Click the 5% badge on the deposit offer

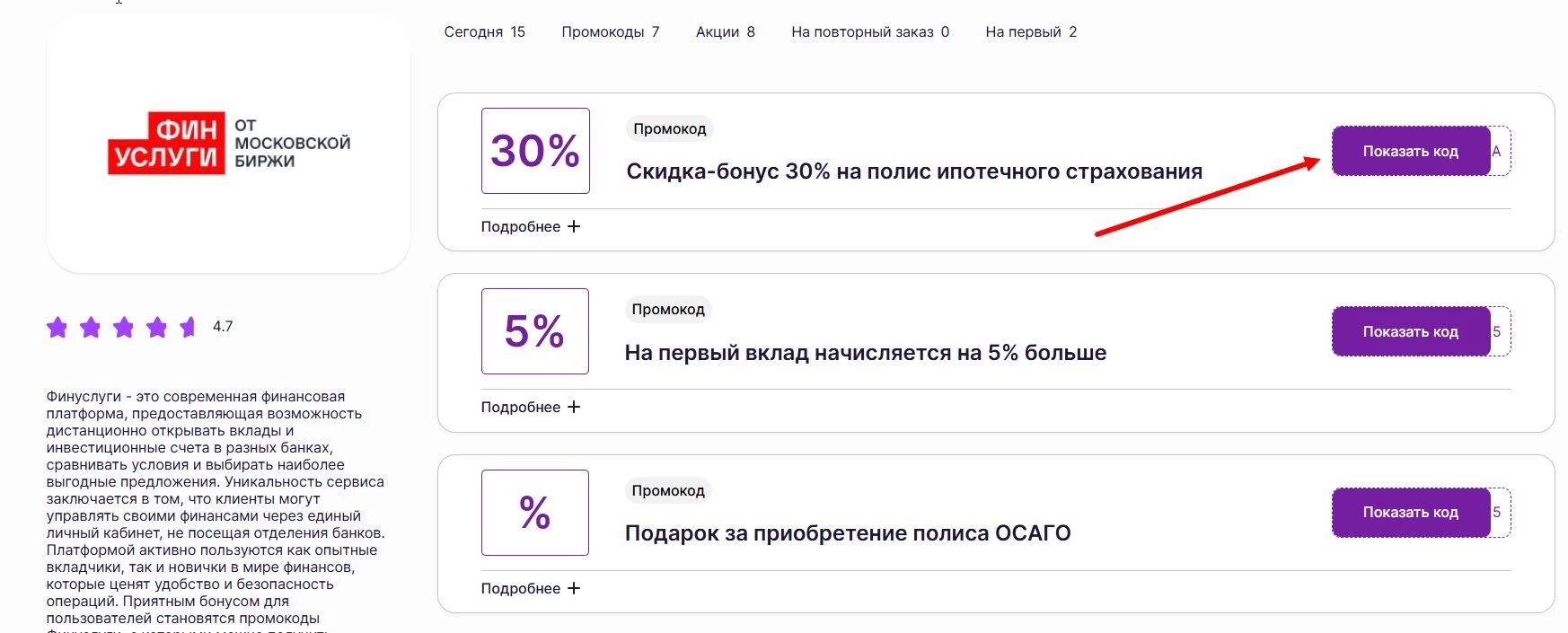click(x=535, y=331)
